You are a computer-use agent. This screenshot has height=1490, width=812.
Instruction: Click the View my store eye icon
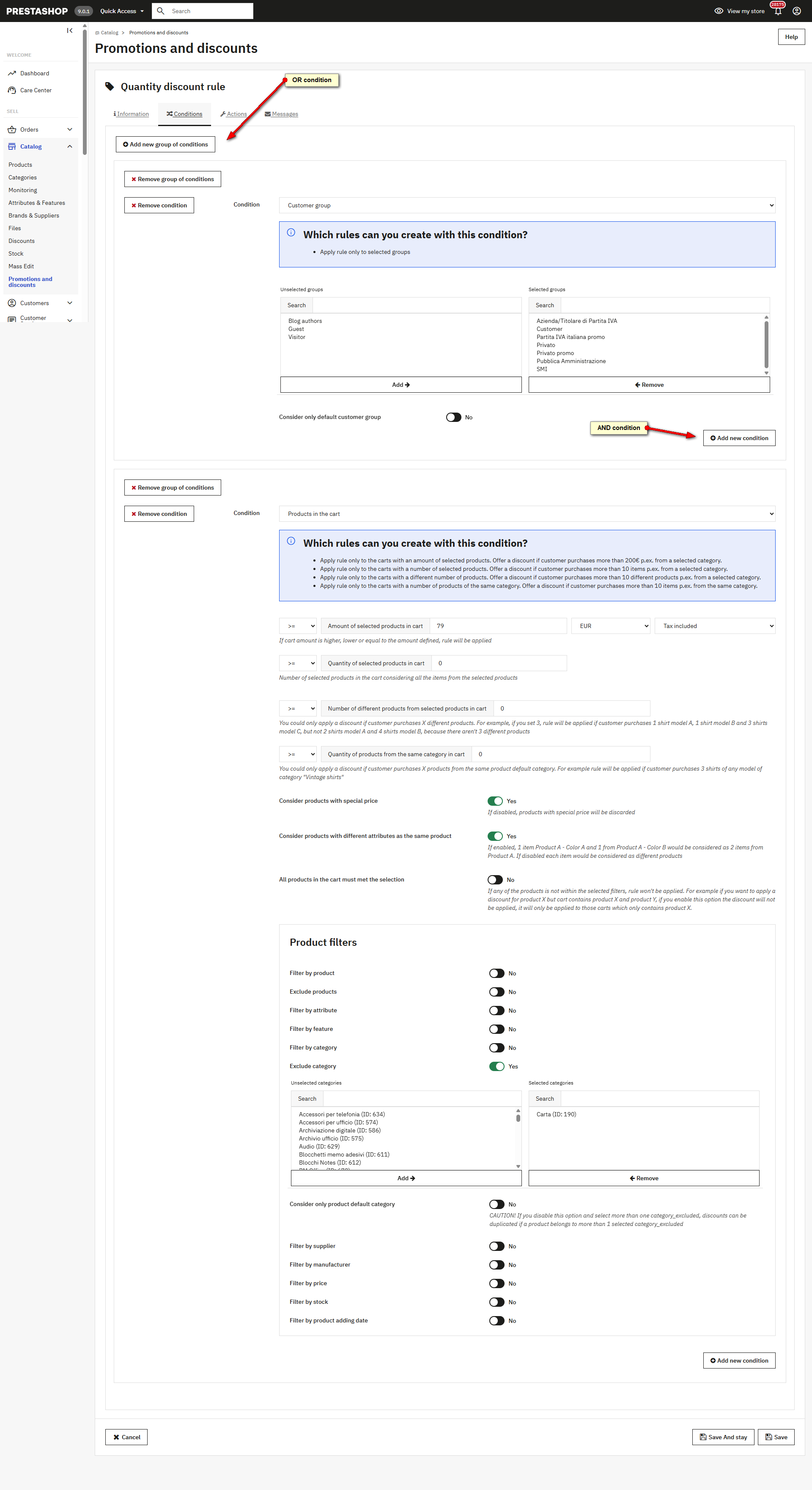(x=719, y=11)
